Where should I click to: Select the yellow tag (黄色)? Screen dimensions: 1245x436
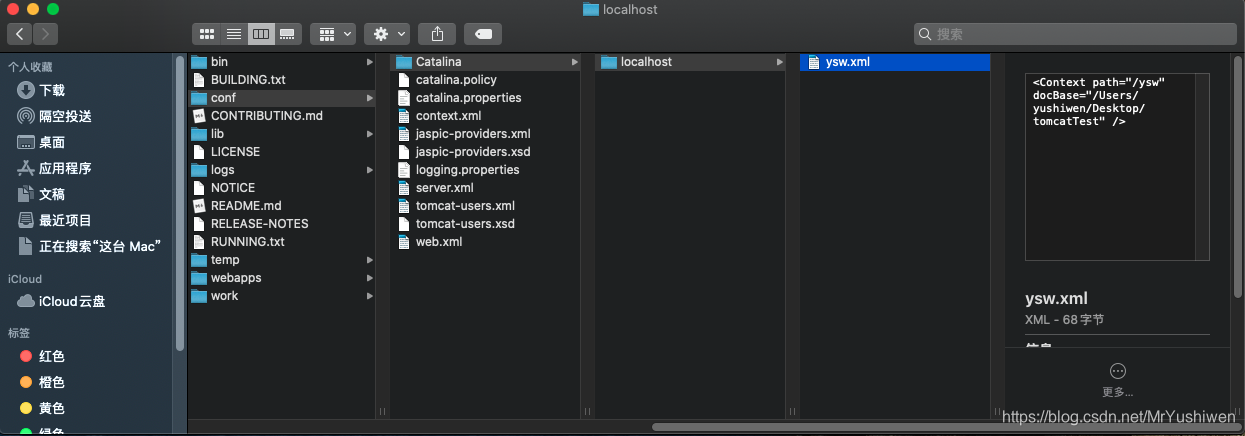pyautogui.click(x=42, y=408)
